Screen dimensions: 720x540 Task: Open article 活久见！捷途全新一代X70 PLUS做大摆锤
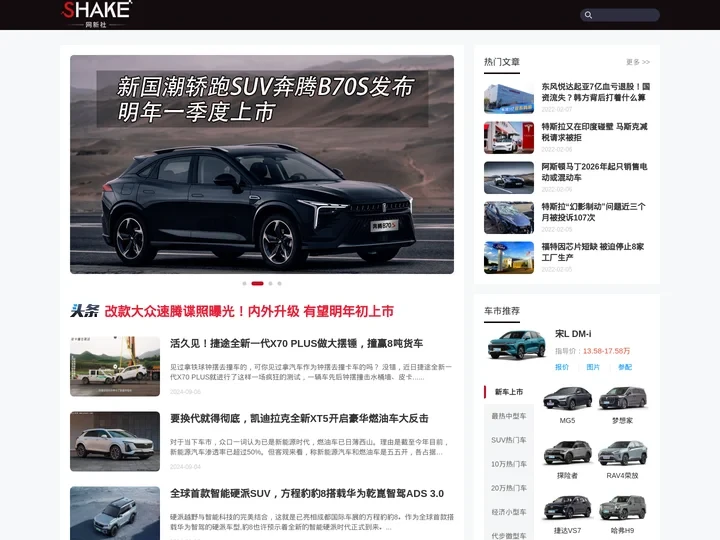click(x=297, y=343)
